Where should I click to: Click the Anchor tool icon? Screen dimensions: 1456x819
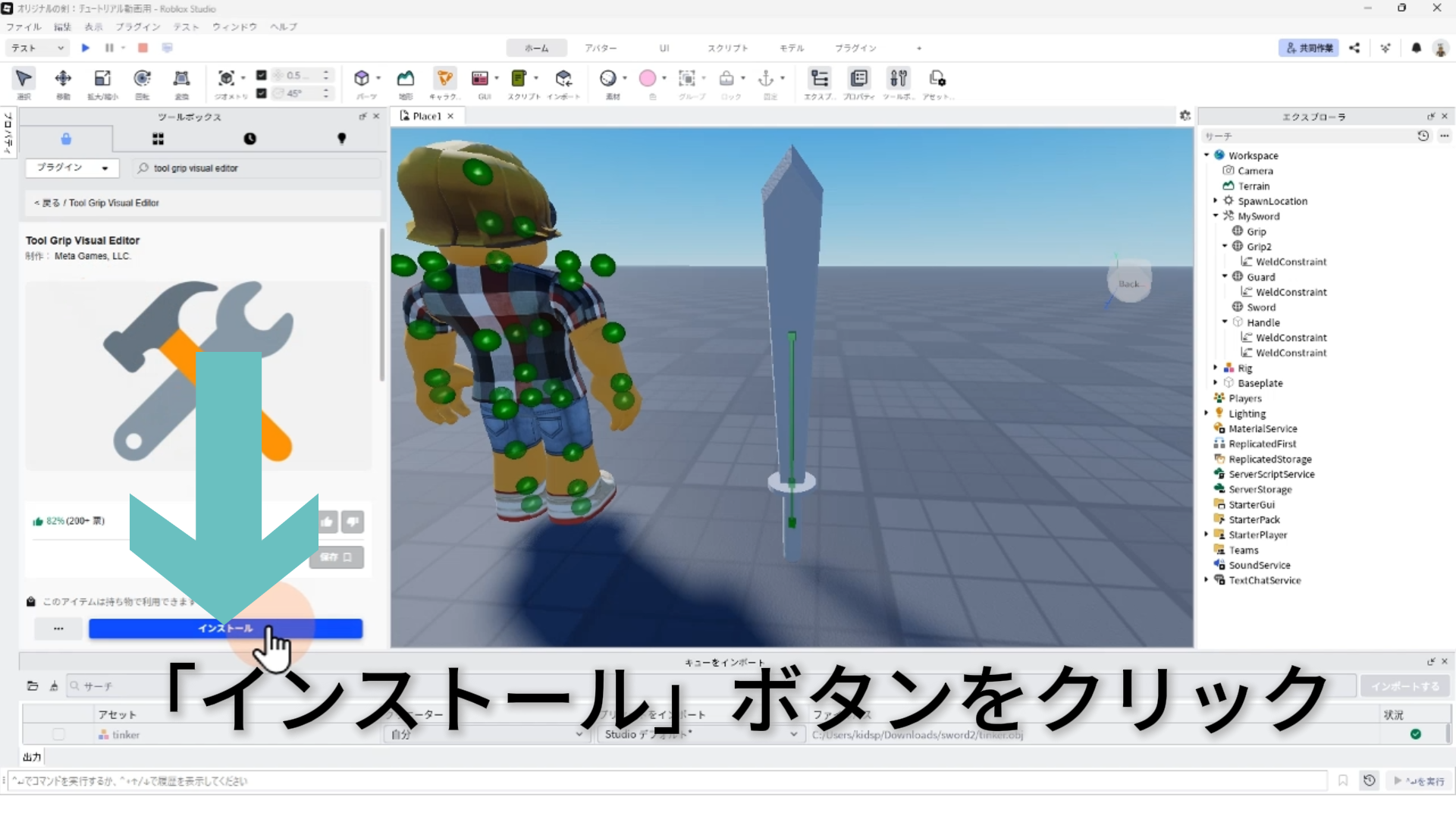click(x=766, y=79)
